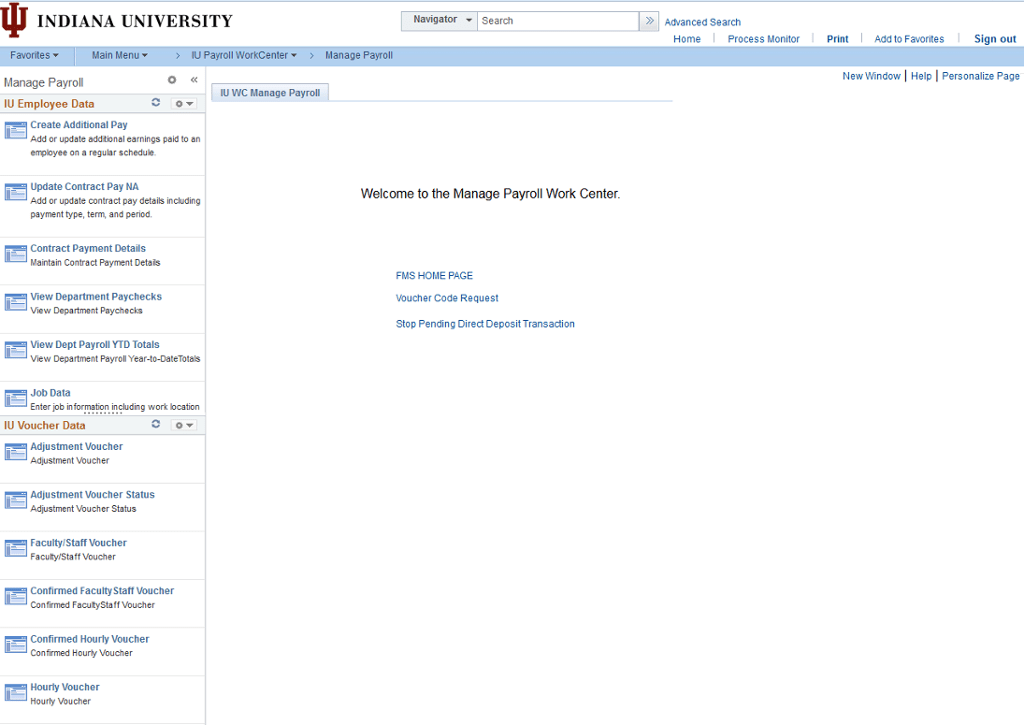The image size is (1024, 725).
Task: Open Voucher Code Request link
Action: [x=447, y=298]
